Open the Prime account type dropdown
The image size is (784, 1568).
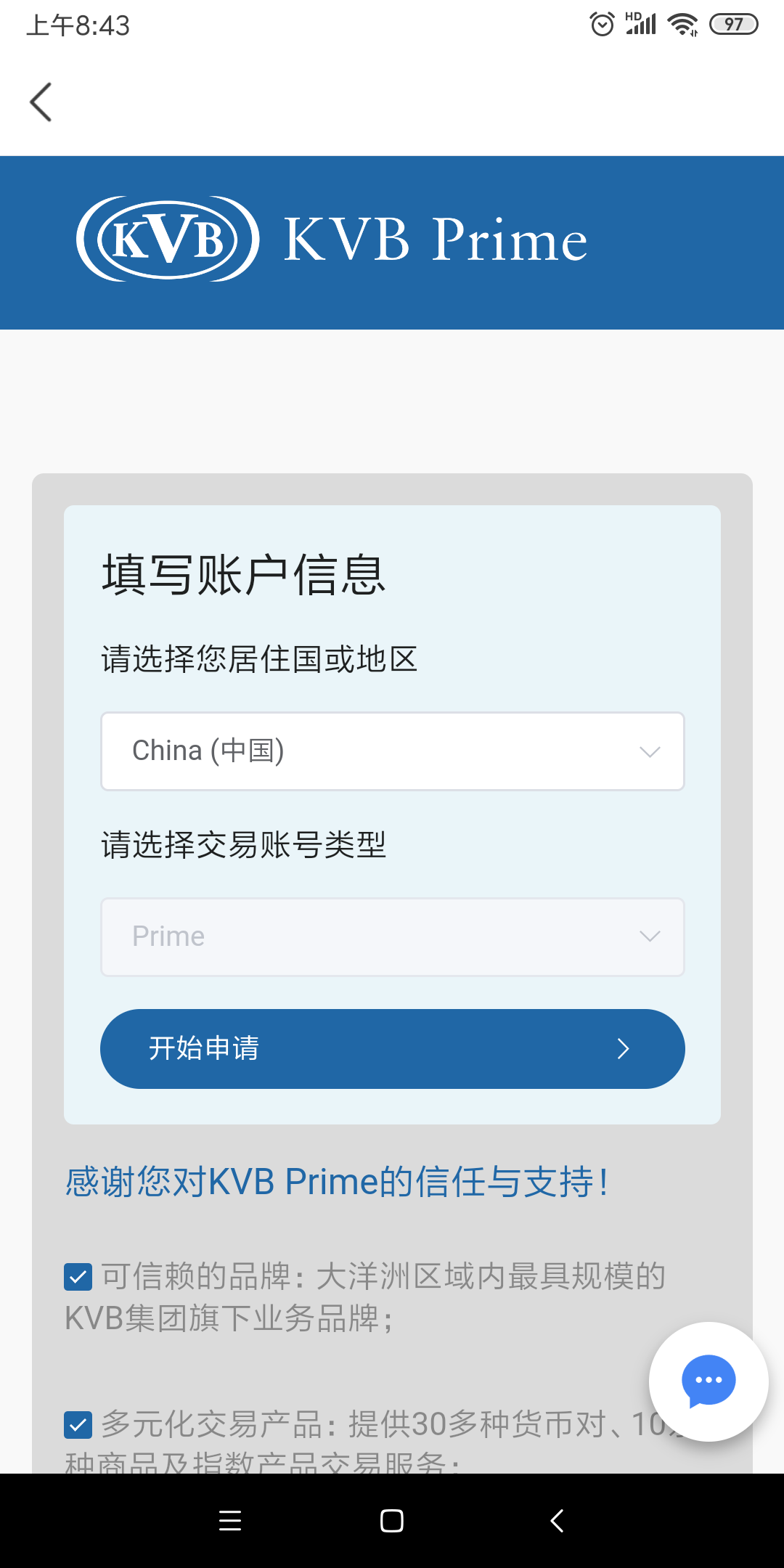(392, 937)
